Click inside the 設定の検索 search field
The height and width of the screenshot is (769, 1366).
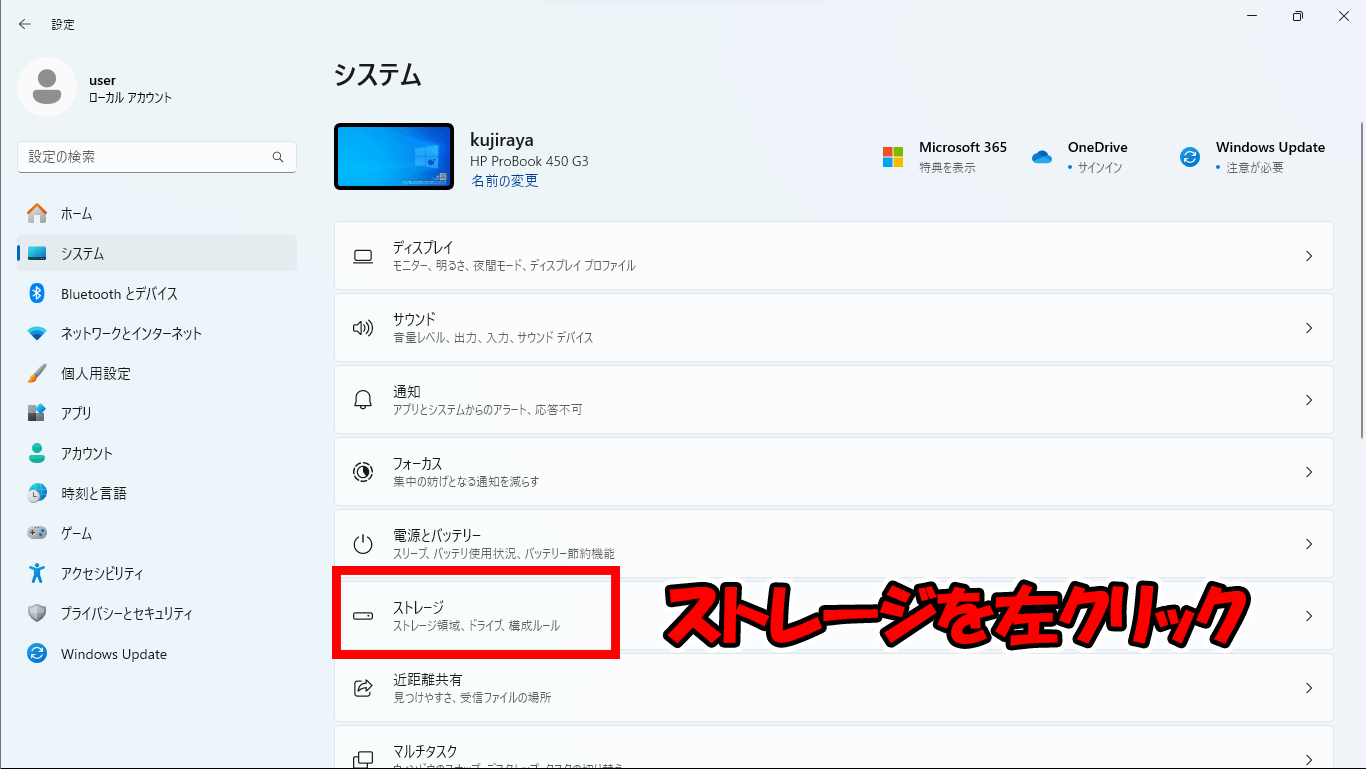pos(156,157)
